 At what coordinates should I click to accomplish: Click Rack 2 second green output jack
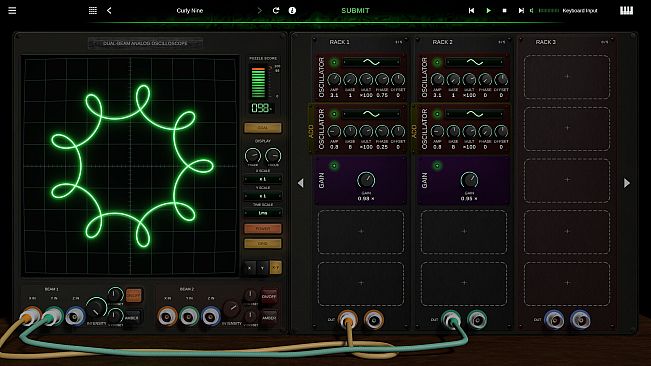click(x=477, y=320)
